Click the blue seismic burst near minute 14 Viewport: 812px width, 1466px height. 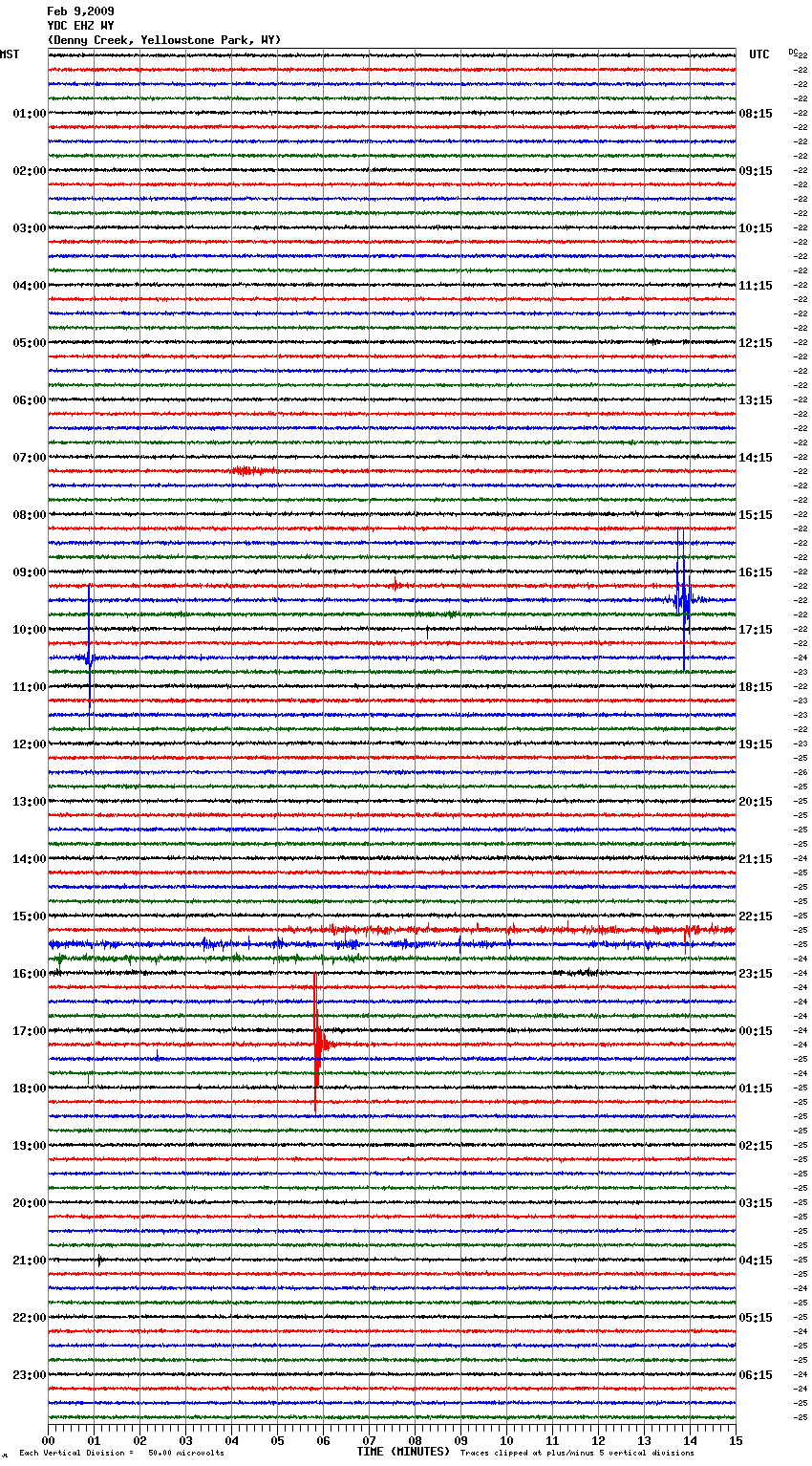[x=682, y=600]
